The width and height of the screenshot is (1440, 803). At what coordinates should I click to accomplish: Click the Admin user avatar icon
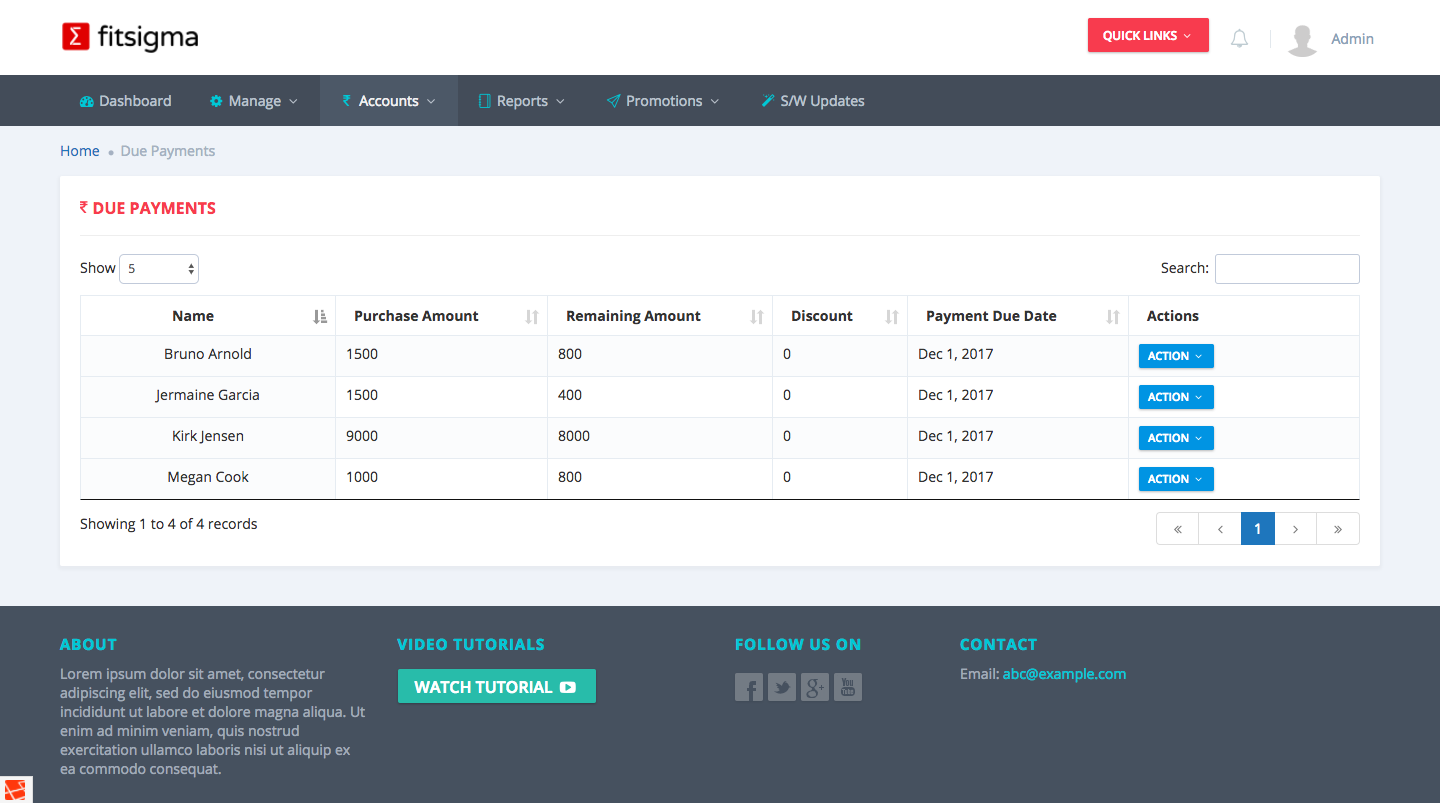(1302, 39)
